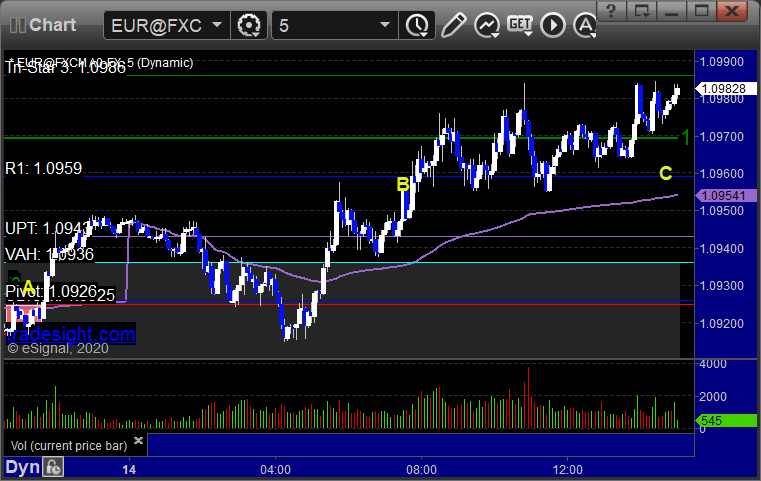
Task: Click the 1.09900 price axis label
Action: 722,62
